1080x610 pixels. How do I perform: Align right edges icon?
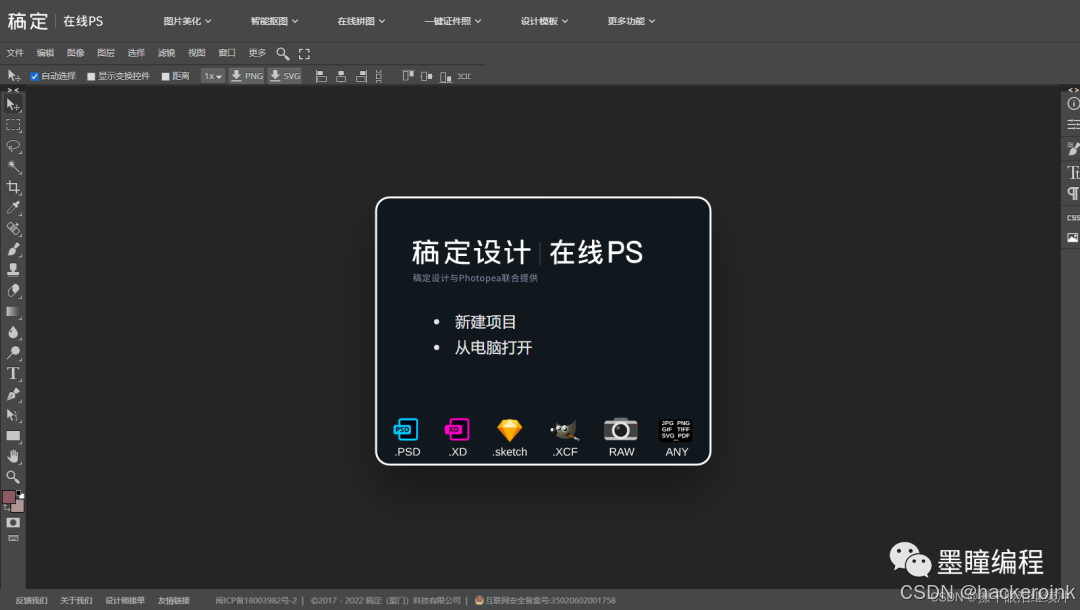tap(361, 76)
